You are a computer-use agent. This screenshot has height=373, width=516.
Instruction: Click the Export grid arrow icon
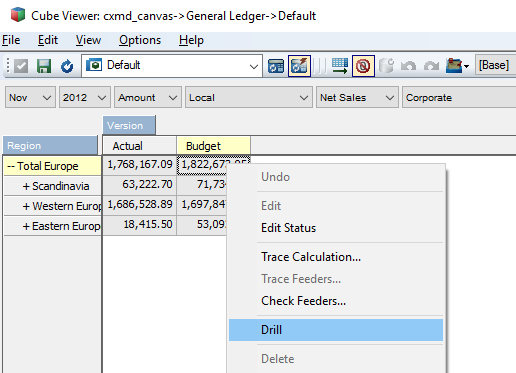pyautogui.click(x=340, y=66)
